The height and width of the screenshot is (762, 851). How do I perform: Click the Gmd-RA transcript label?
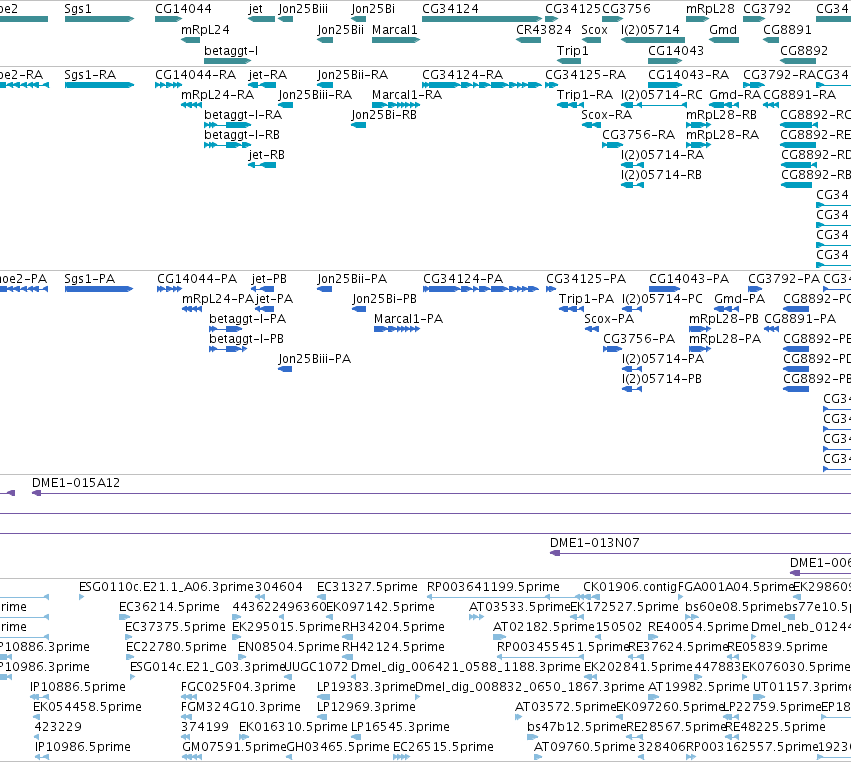coord(735,94)
